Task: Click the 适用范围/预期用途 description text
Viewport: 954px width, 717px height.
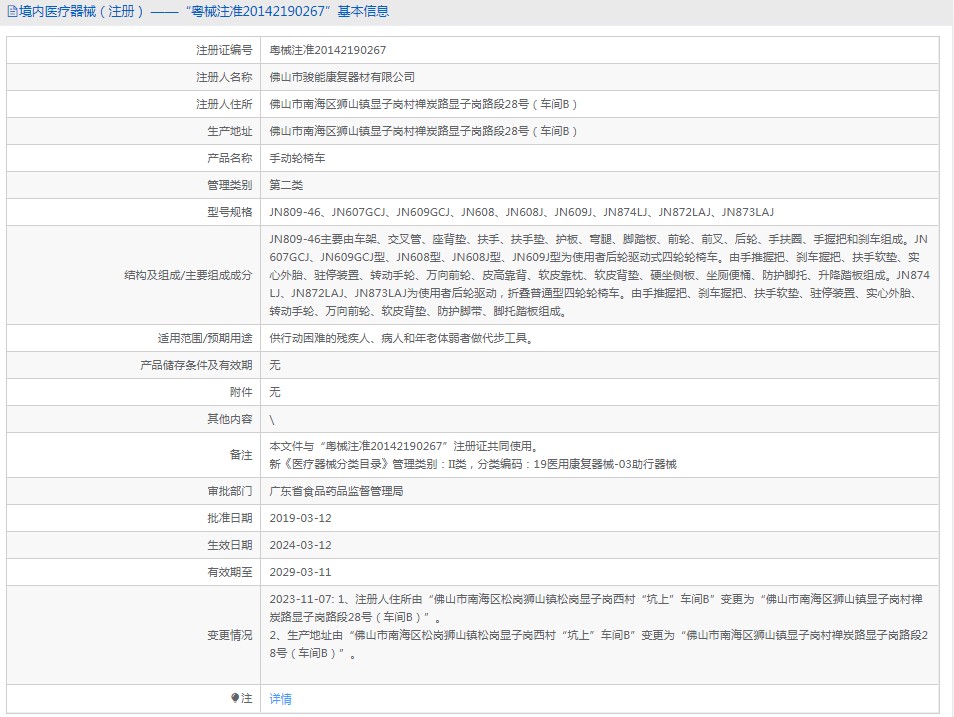Action: tap(402, 338)
